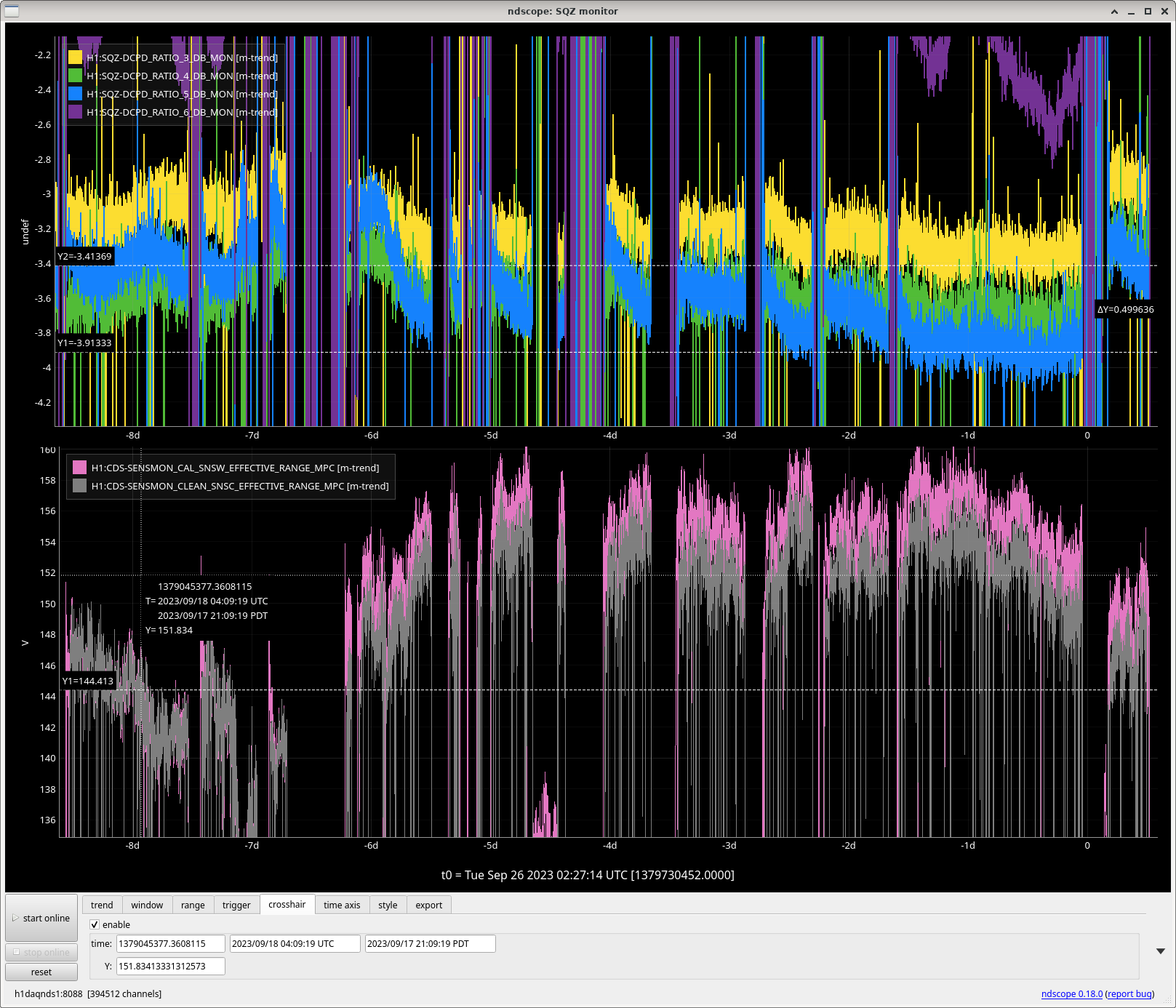Open the report bug link
Screen dimensions: 1176x1008
click(1129, 993)
